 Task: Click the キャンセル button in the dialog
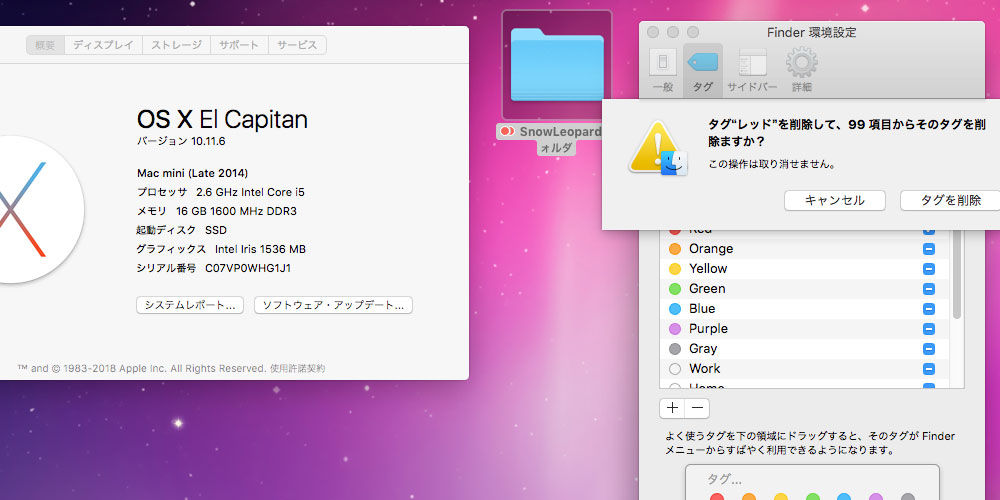point(835,200)
